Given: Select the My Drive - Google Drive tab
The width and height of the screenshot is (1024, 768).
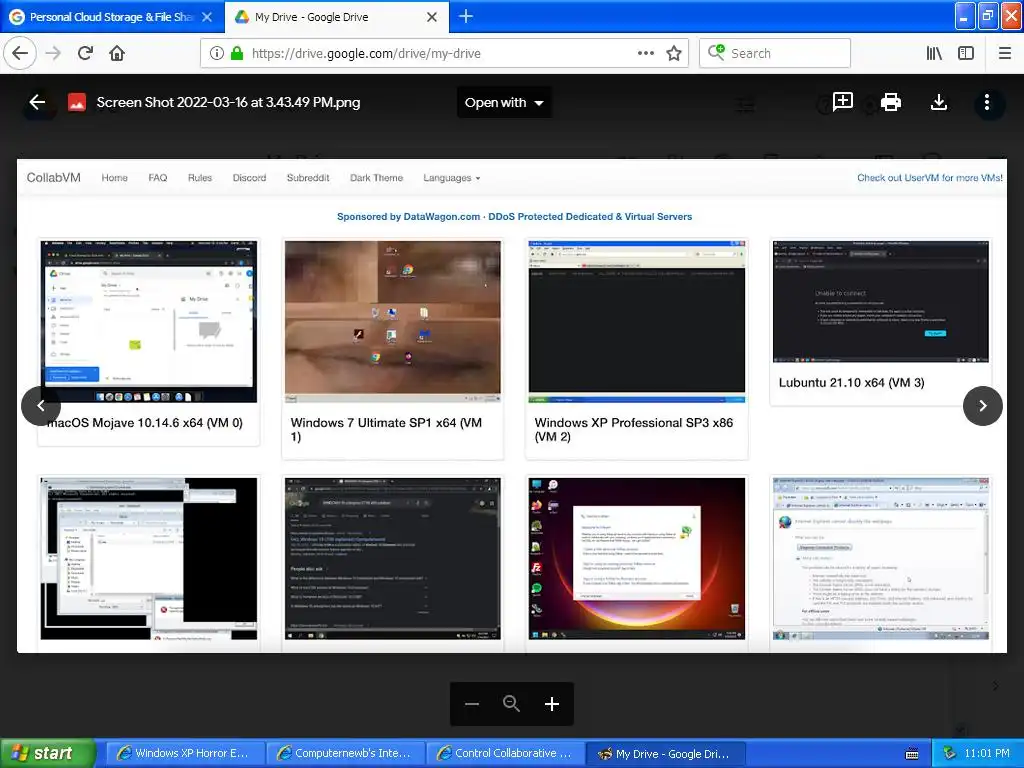Looking at the screenshot, I should pos(336,17).
